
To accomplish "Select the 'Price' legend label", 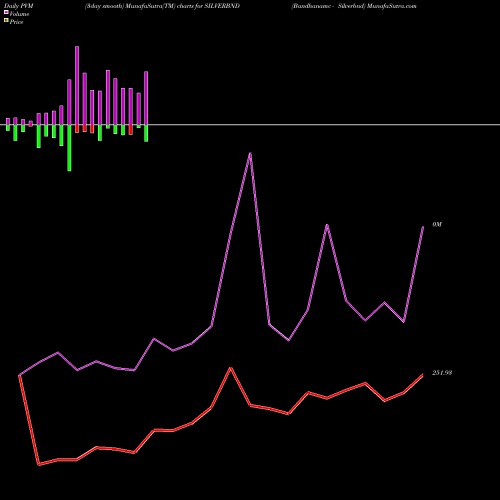I will click(16, 22).
